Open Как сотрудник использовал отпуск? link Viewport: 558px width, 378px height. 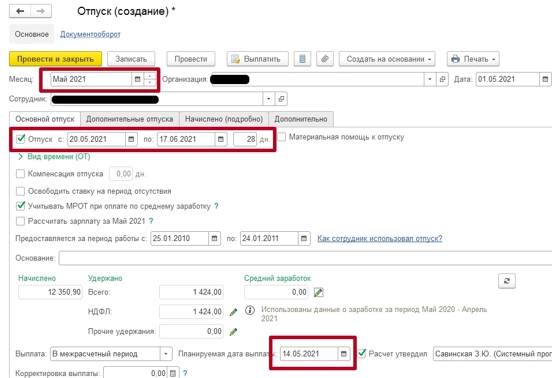click(380, 238)
